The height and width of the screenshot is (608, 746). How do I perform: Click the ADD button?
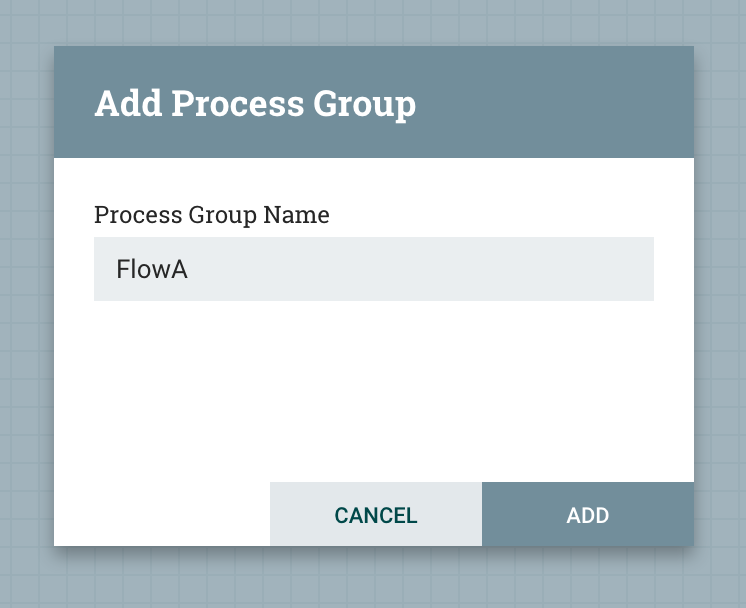tap(587, 515)
